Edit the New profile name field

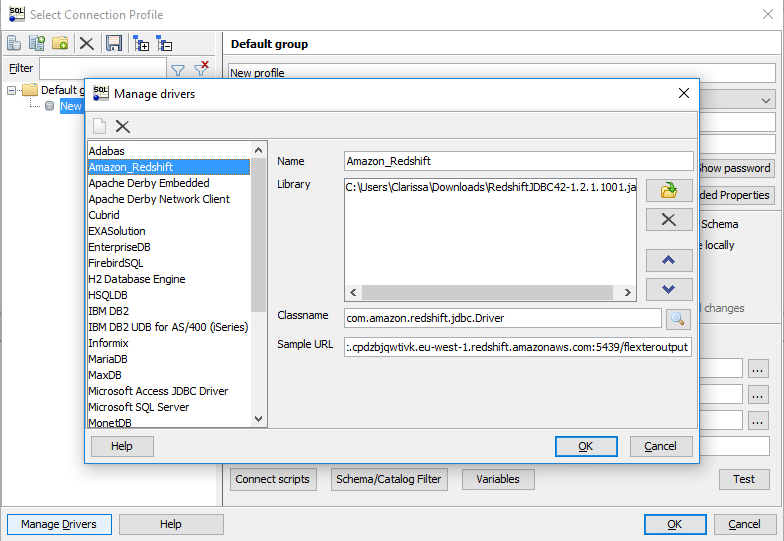[502, 72]
